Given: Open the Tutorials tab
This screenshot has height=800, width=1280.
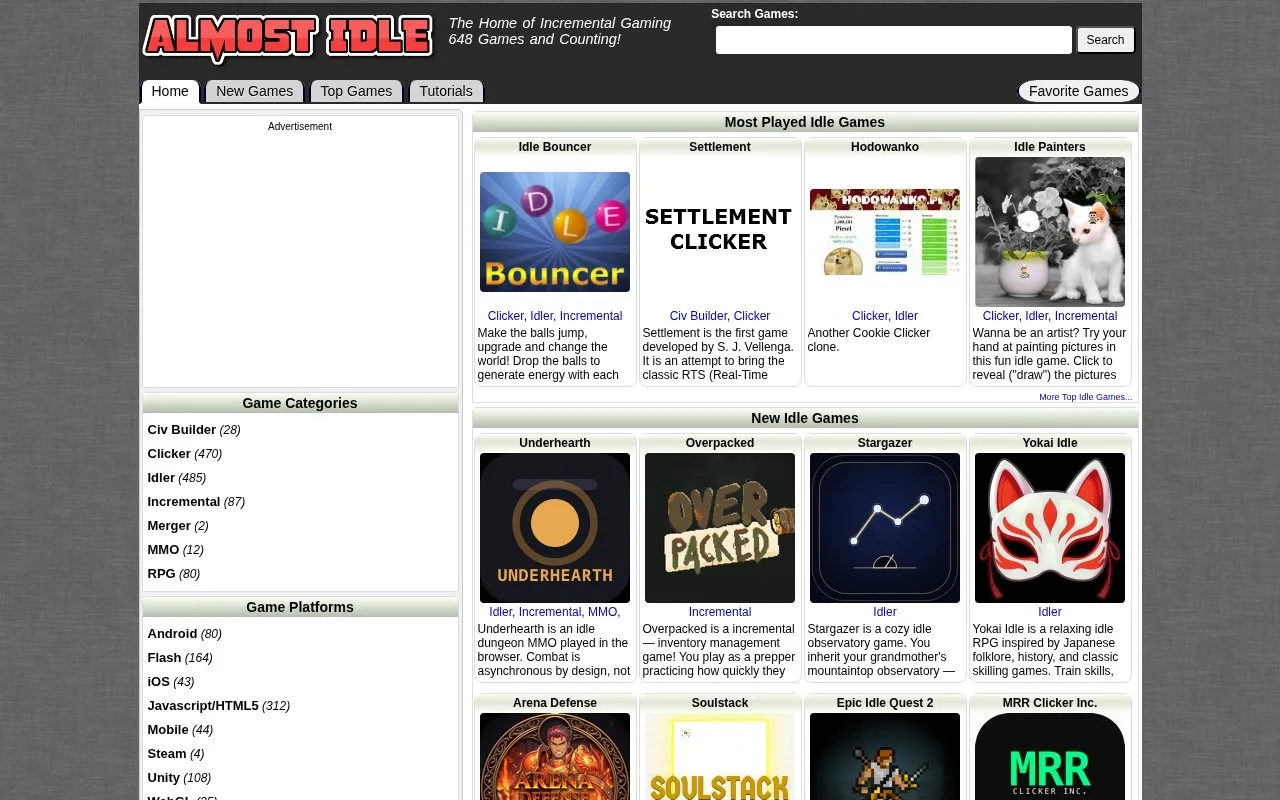Looking at the screenshot, I should click(x=446, y=91).
